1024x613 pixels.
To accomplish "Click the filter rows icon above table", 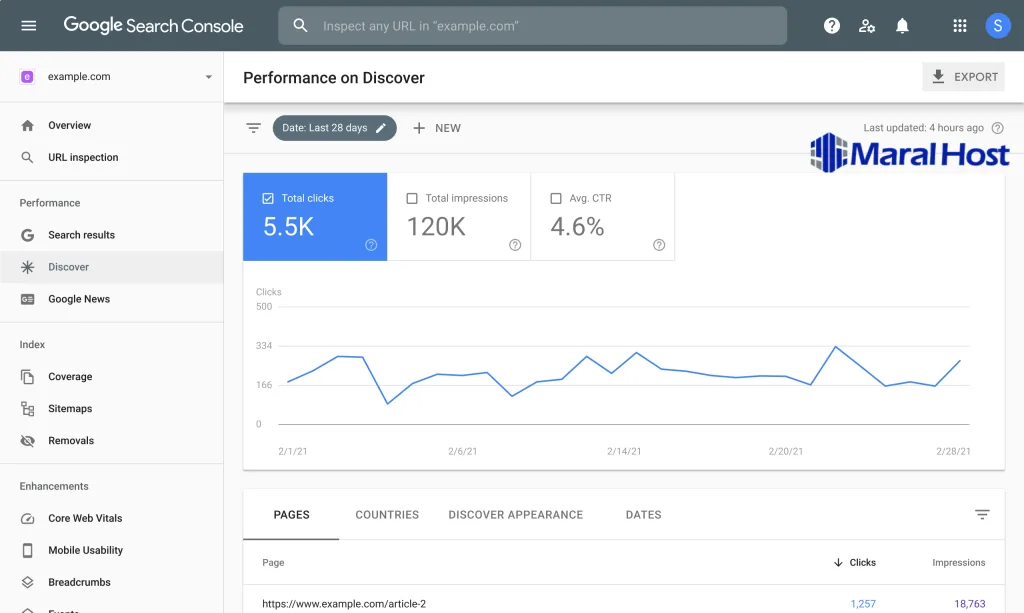I will pyautogui.click(x=982, y=515).
